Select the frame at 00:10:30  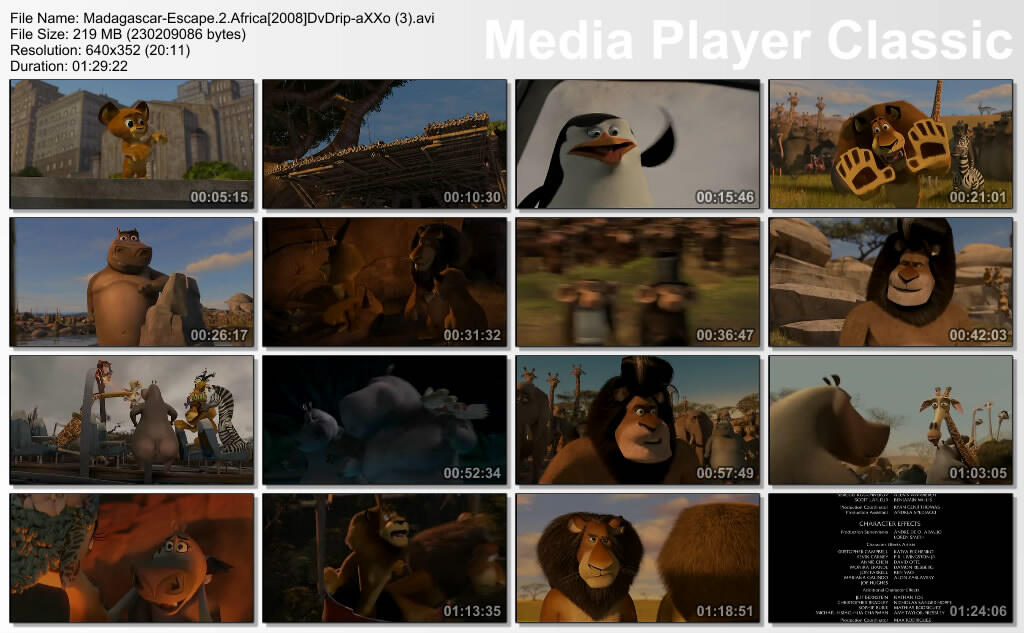point(385,144)
